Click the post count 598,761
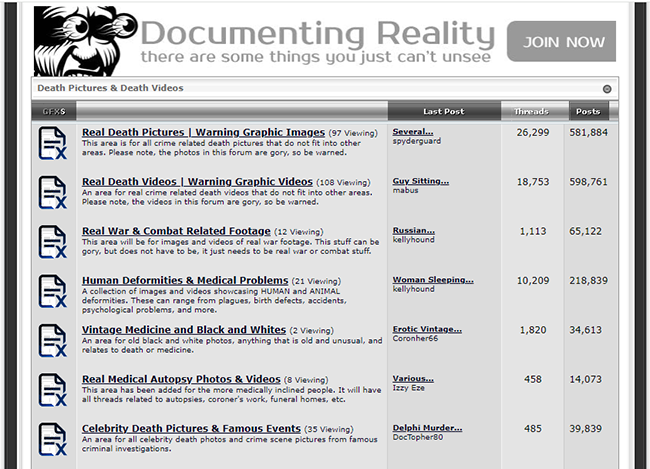Screen dimensions: 650x469 tap(588, 182)
